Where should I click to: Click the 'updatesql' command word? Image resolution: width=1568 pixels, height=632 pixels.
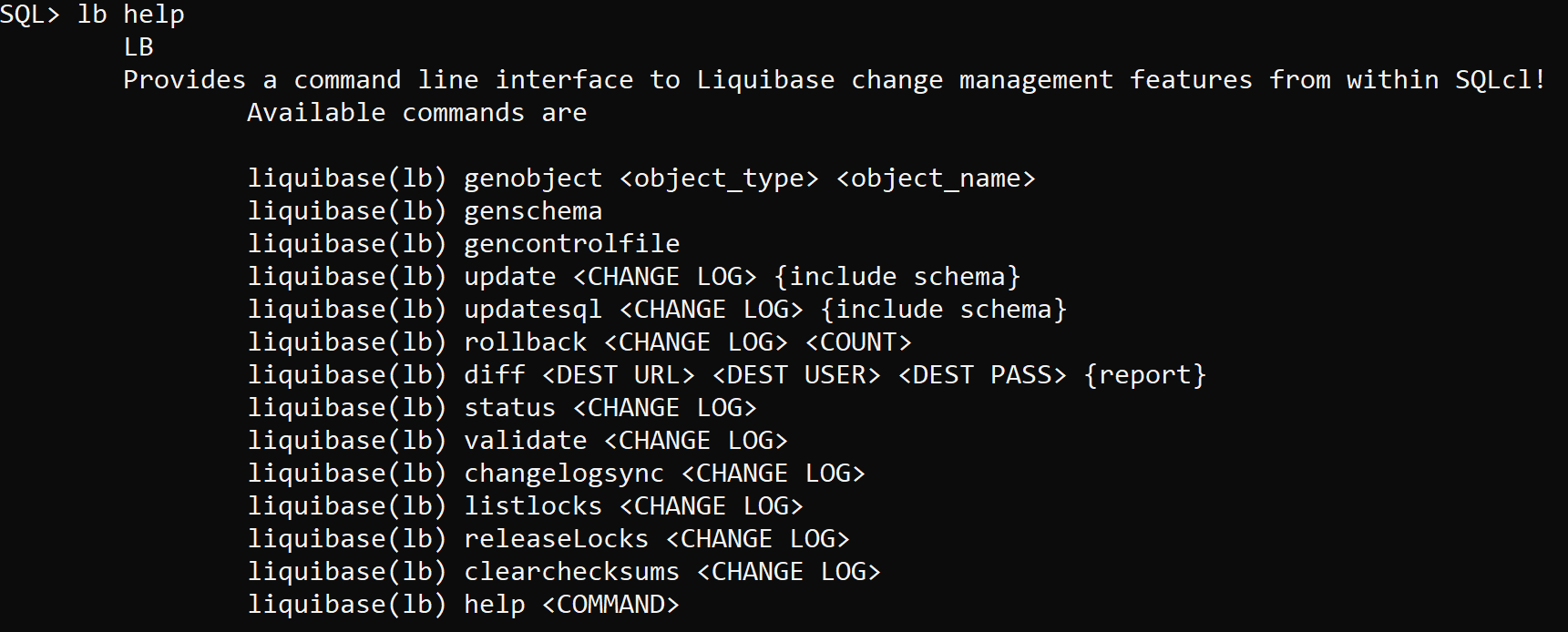point(533,310)
